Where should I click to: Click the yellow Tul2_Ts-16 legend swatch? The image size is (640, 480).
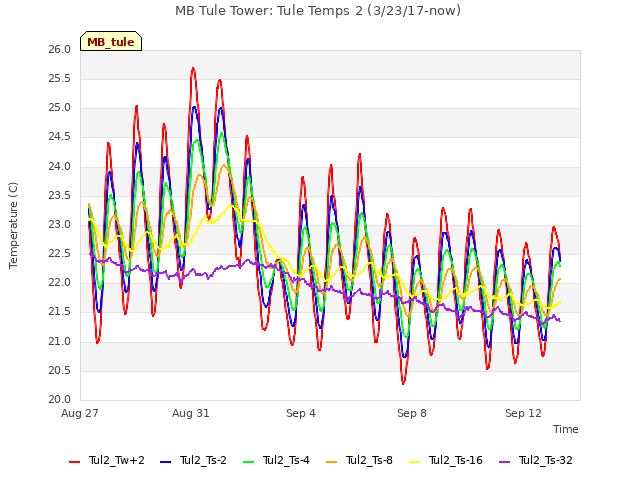click(414, 462)
